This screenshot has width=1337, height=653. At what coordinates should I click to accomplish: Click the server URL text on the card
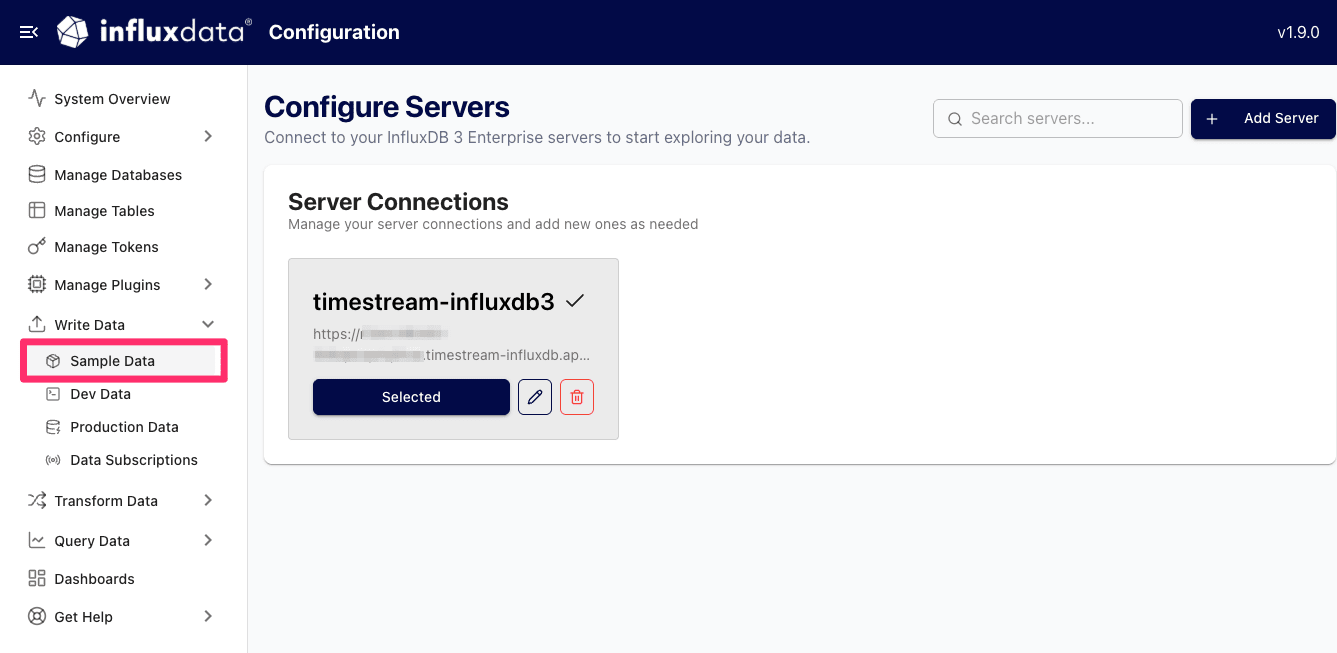pos(451,344)
